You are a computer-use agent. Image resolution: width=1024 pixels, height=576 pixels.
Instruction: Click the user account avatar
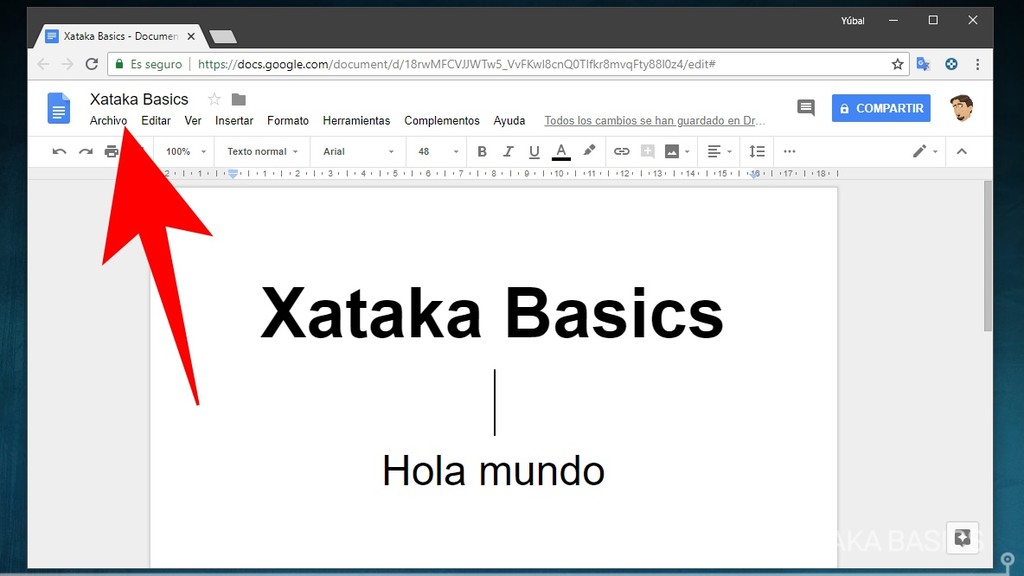tap(961, 108)
